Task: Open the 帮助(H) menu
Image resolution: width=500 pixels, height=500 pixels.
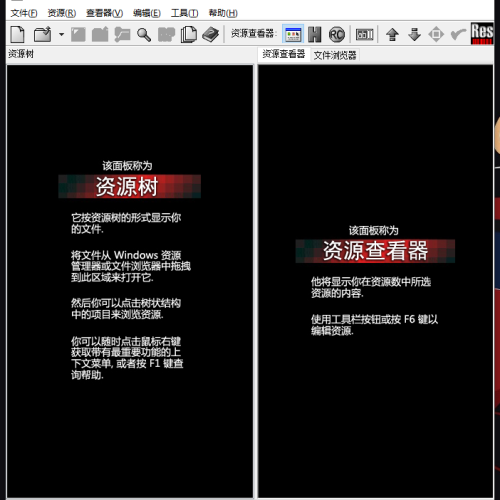Action: 223,13
